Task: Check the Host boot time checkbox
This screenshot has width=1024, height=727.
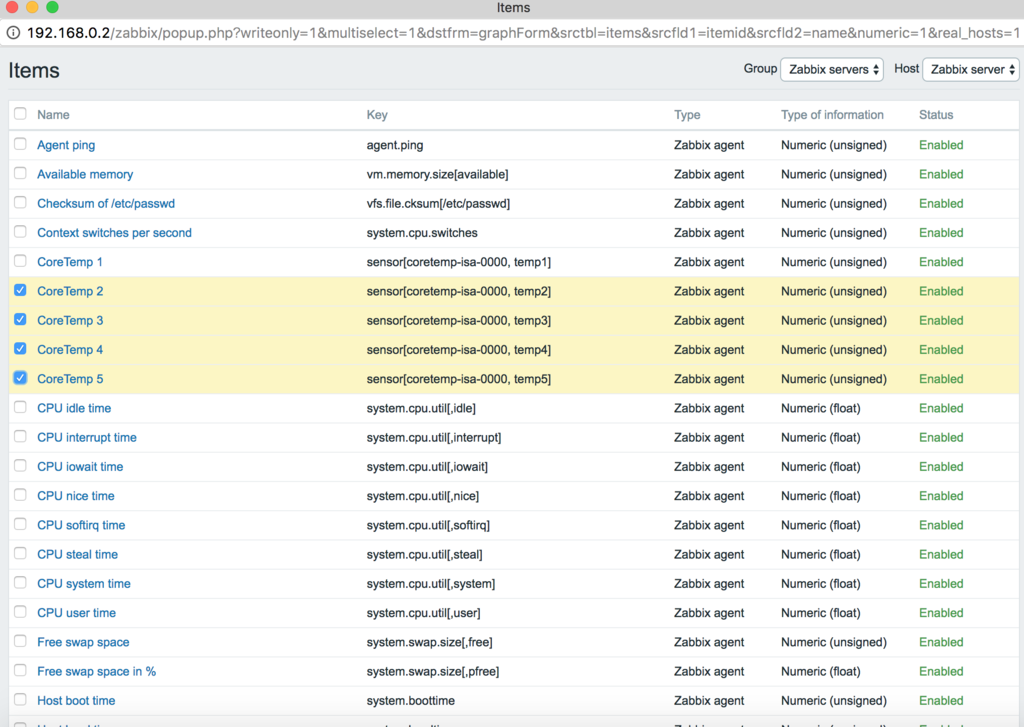Action: (20, 700)
